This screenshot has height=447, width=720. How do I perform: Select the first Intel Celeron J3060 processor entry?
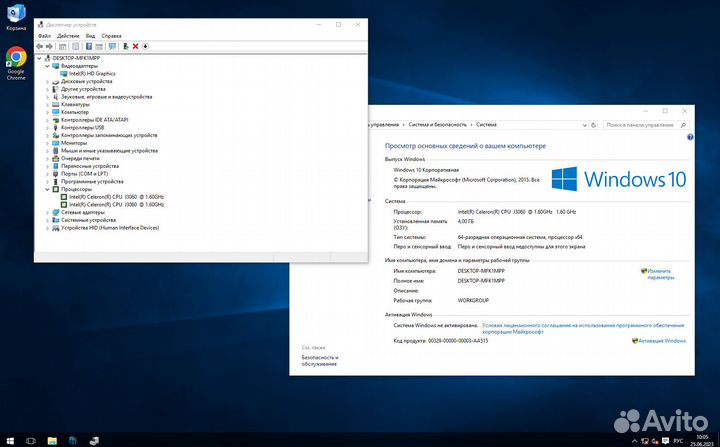click(x=116, y=197)
